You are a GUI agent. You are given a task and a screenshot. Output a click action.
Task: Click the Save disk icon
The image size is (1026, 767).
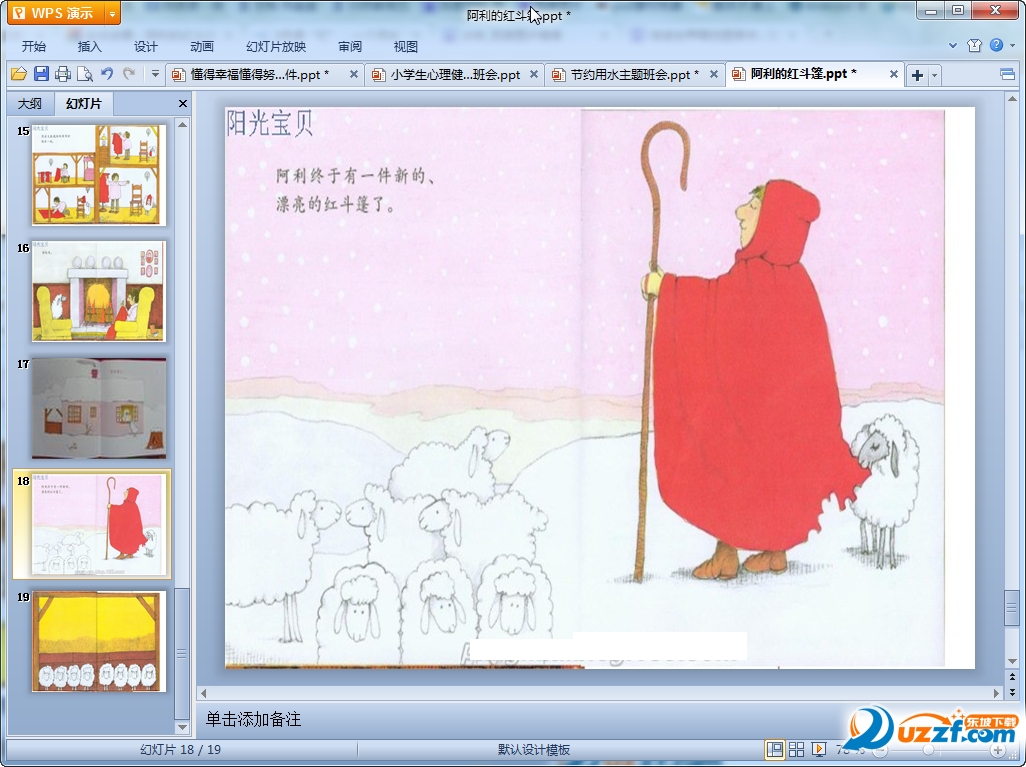[x=41, y=74]
